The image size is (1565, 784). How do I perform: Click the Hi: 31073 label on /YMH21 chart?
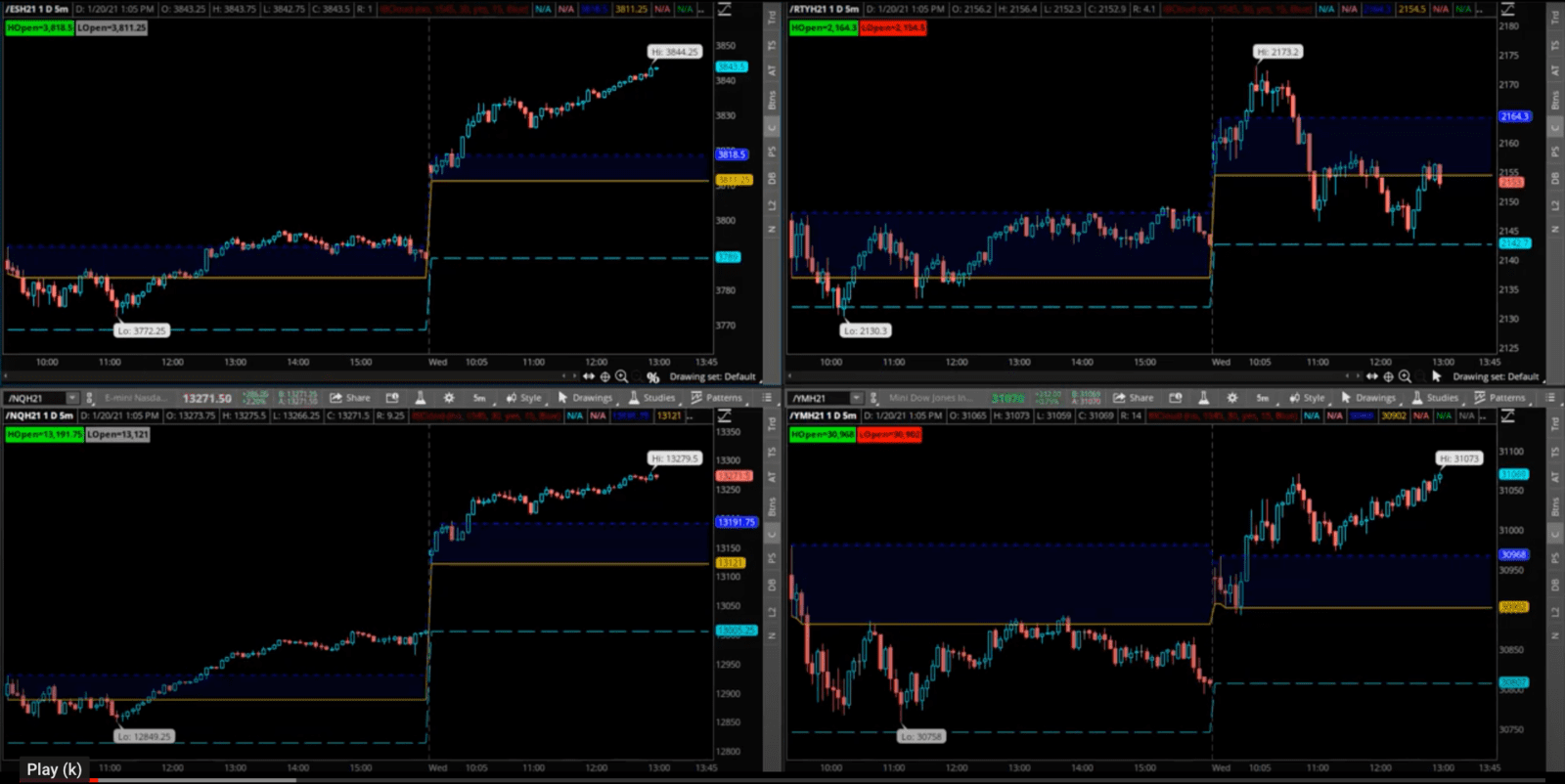1459,458
